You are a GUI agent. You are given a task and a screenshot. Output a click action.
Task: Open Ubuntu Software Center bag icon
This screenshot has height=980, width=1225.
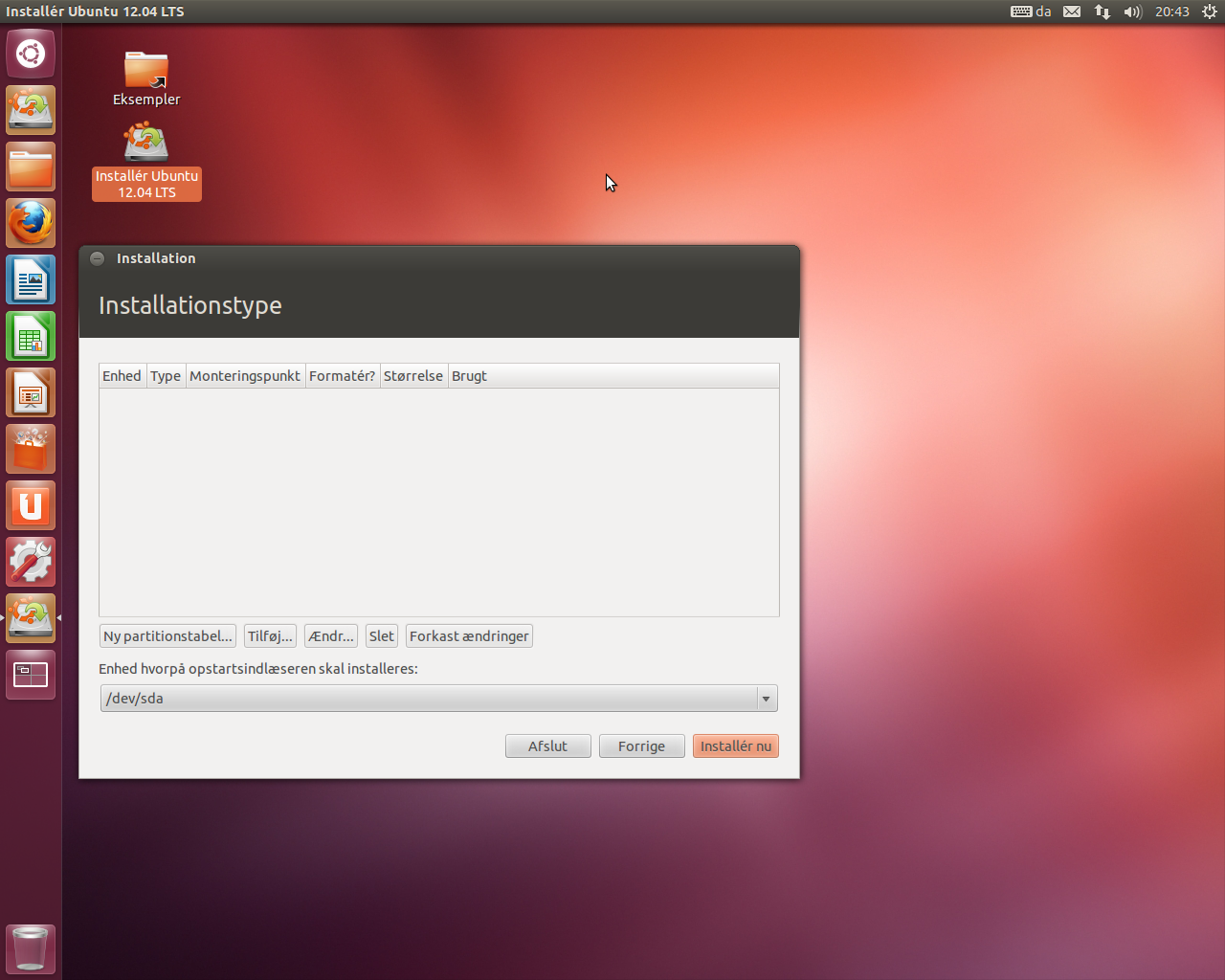pyautogui.click(x=31, y=449)
